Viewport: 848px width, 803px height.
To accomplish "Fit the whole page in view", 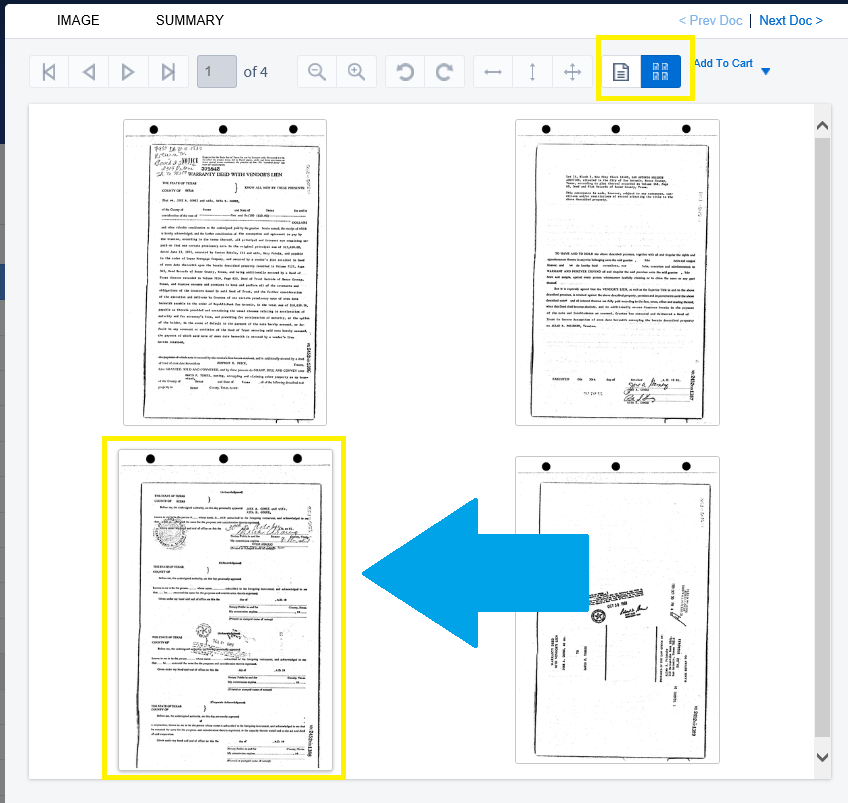I will coord(572,71).
